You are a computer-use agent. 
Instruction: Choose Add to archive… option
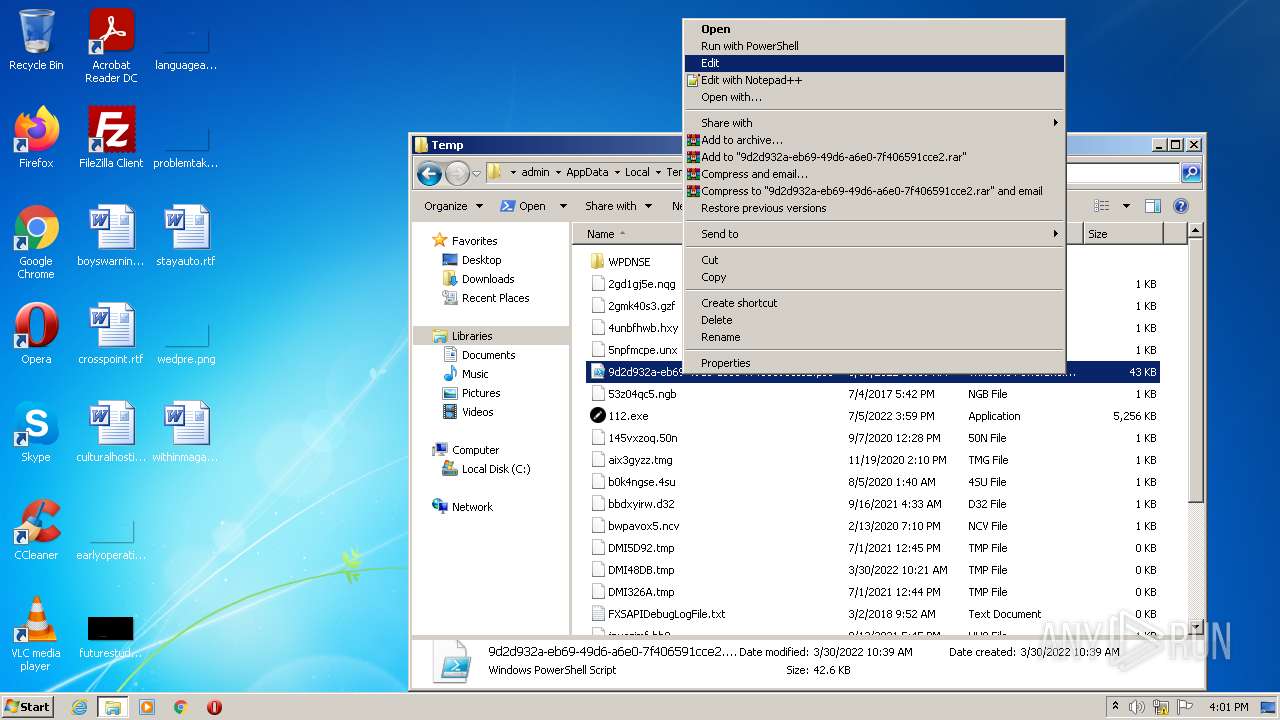[874, 140]
